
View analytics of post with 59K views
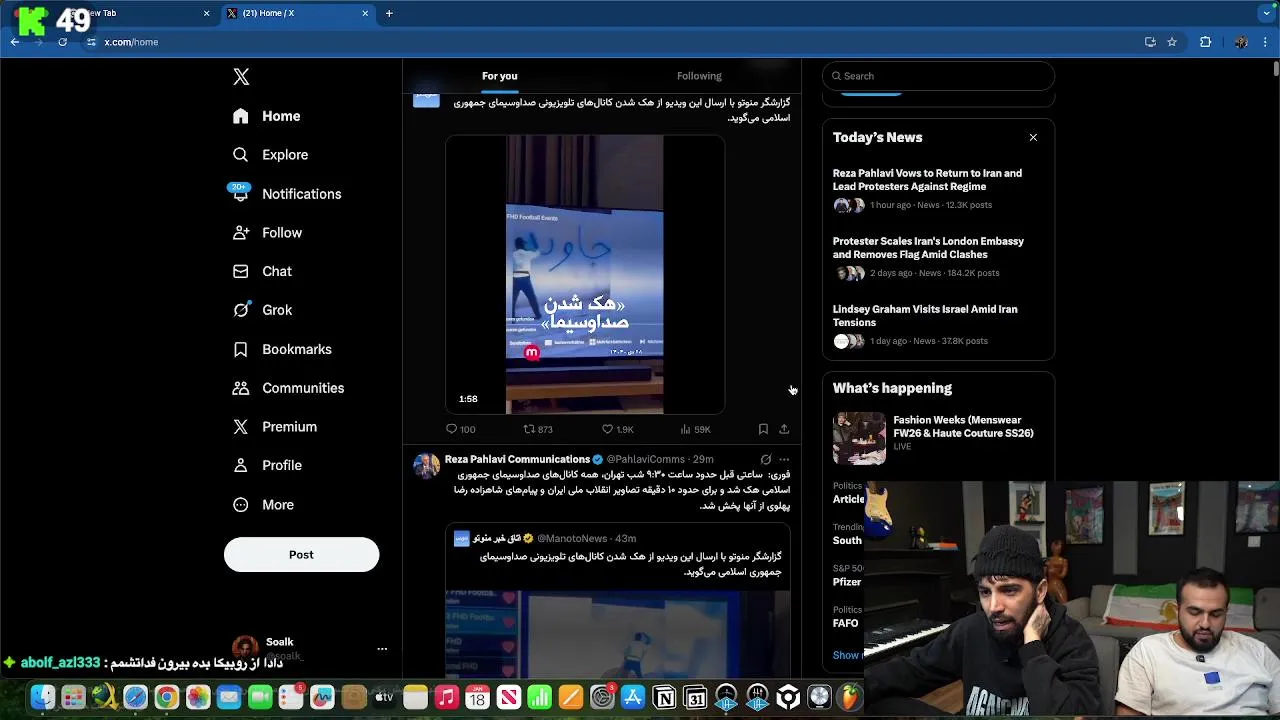click(x=695, y=429)
